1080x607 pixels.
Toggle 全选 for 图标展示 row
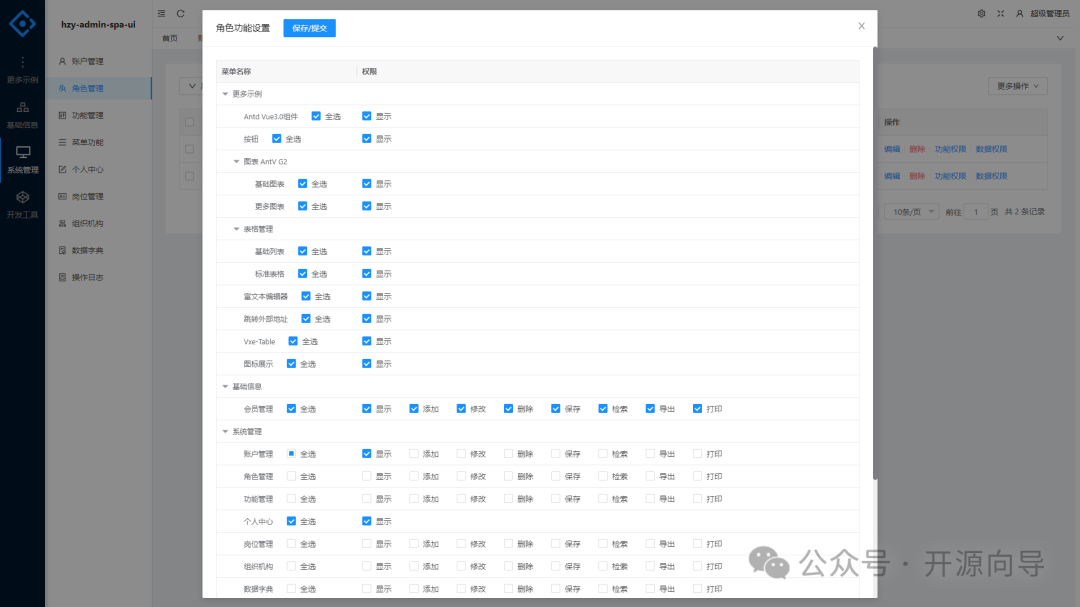pos(291,364)
